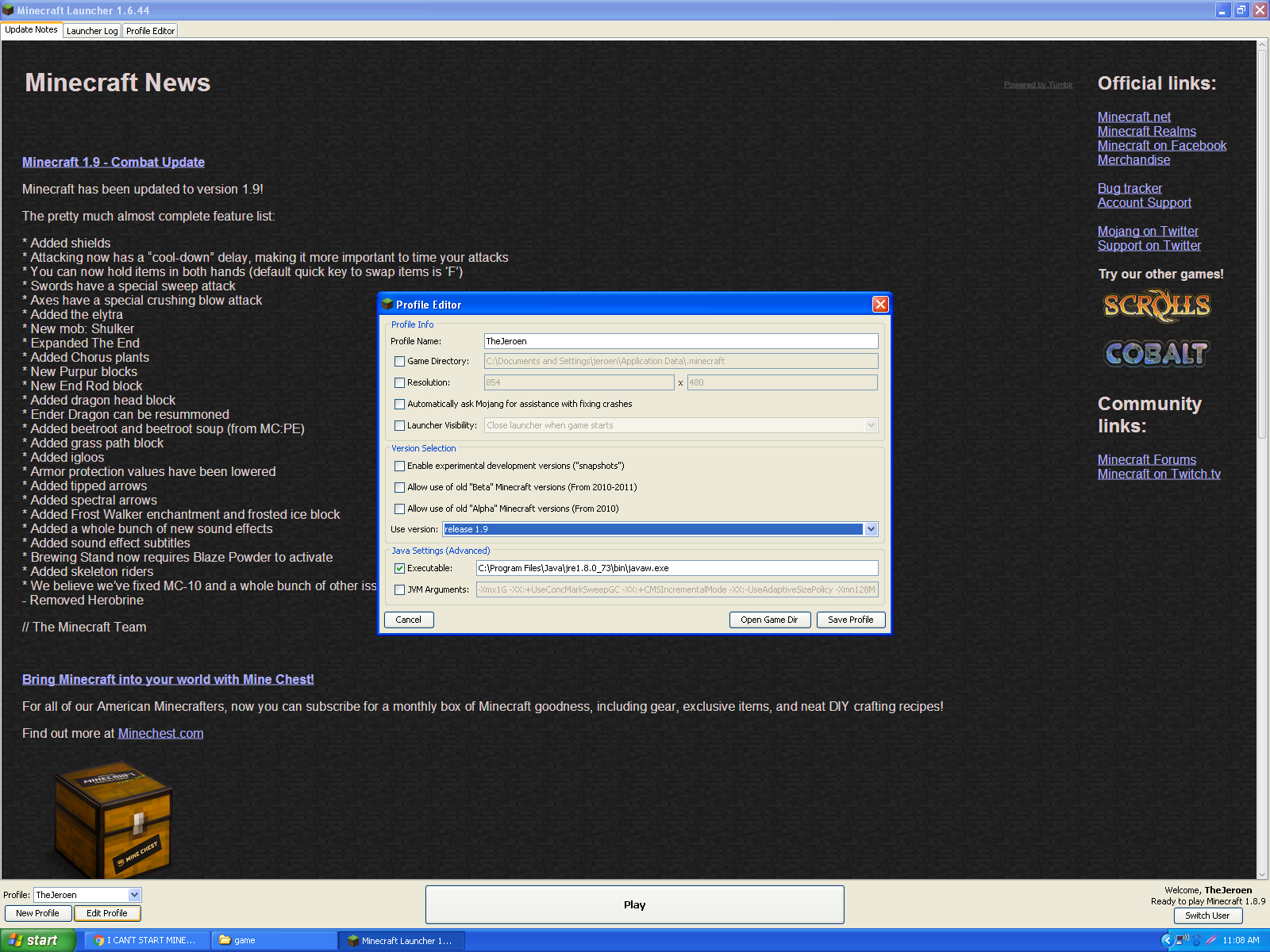The height and width of the screenshot is (952, 1270).
Task: Click the scrollbar up arrow
Action: [1262, 45]
